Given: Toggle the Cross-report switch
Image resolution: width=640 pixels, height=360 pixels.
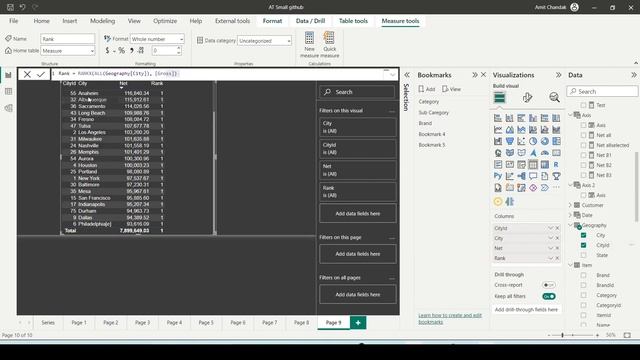Looking at the screenshot, I should [x=549, y=285].
